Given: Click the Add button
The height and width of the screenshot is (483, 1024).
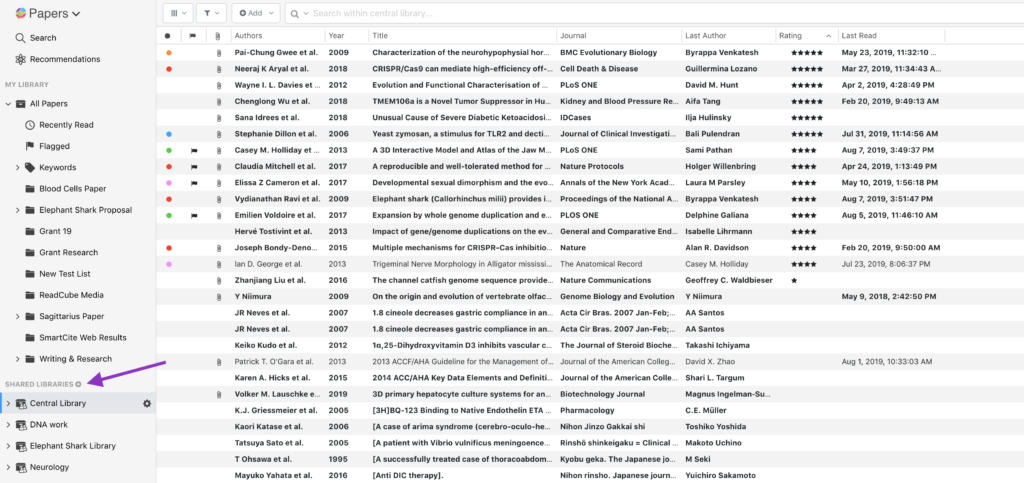Looking at the screenshot, I should (255, 13).
